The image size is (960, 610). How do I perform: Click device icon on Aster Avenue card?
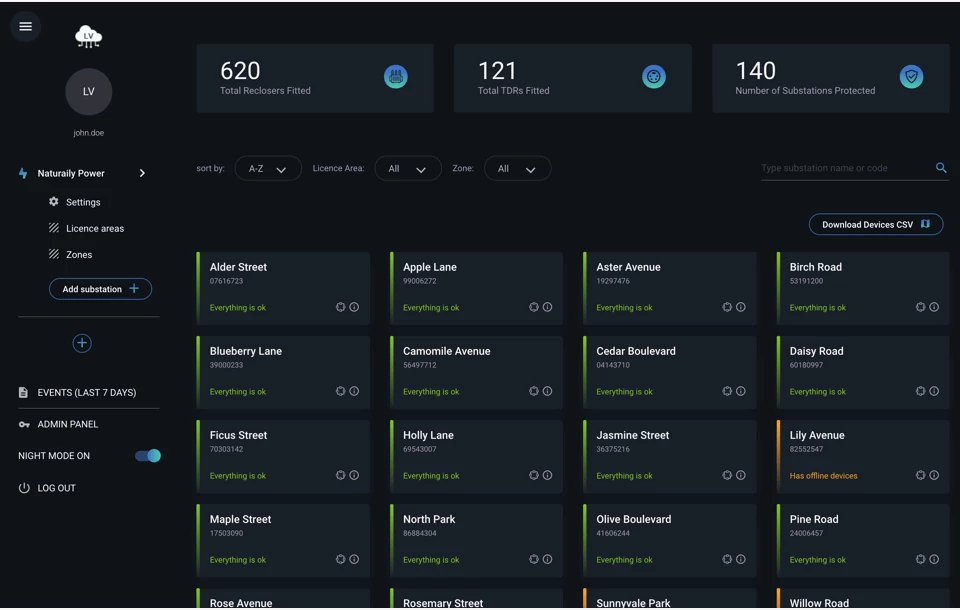point(727,307)
